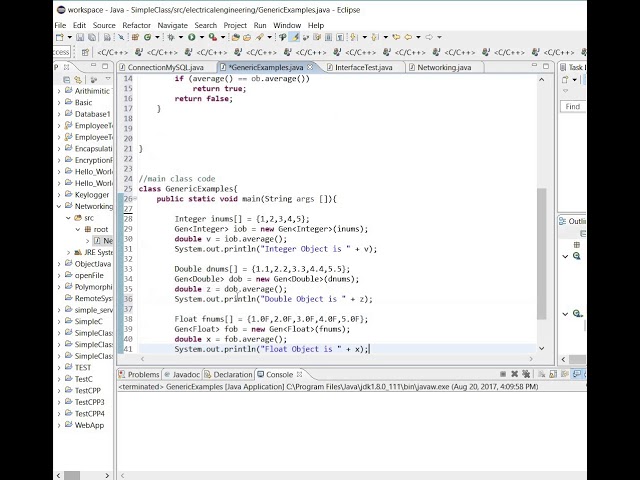This screenshot has height=480, width=640.
Task: Click the Debug bug toolbar icon
Action: (x=171, y=37)
